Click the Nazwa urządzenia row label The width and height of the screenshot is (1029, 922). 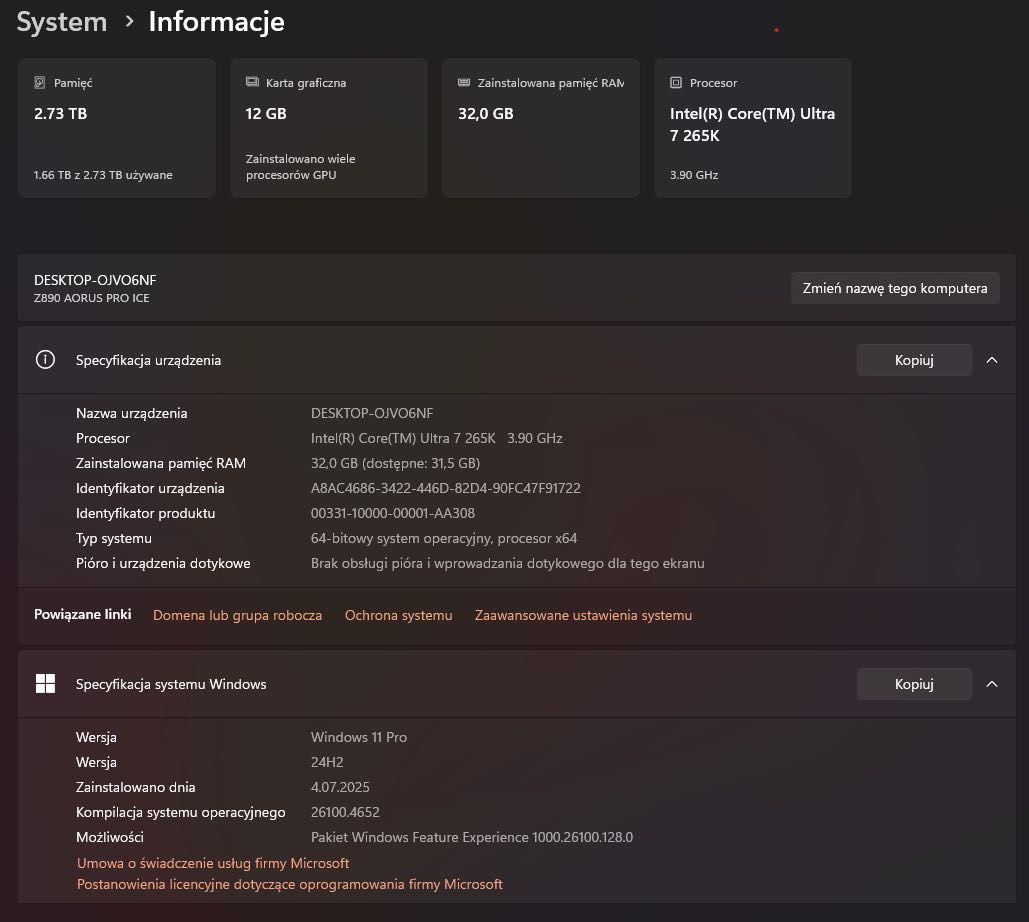point(131,413)
